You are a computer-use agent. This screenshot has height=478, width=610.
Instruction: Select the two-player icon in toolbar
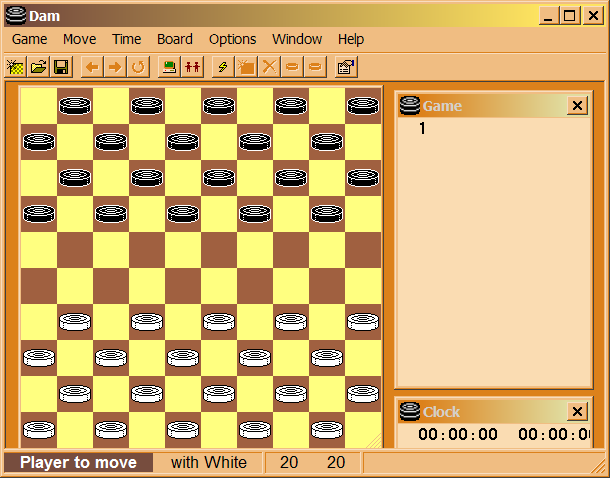tap(193, 67)
